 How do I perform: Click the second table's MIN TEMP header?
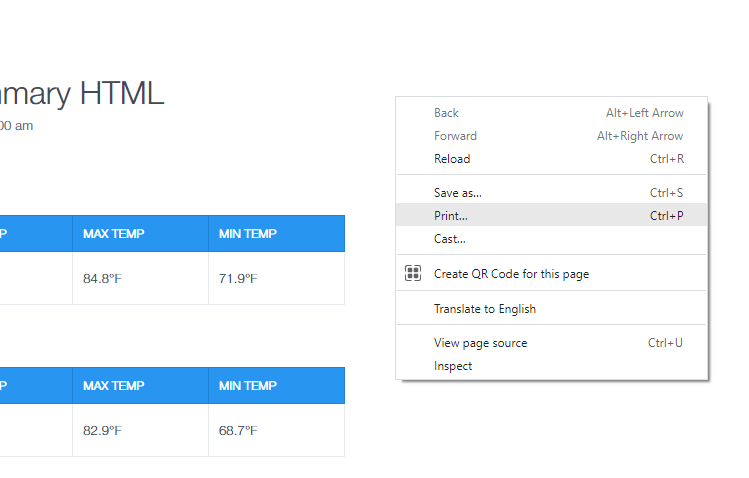(248, 386)
